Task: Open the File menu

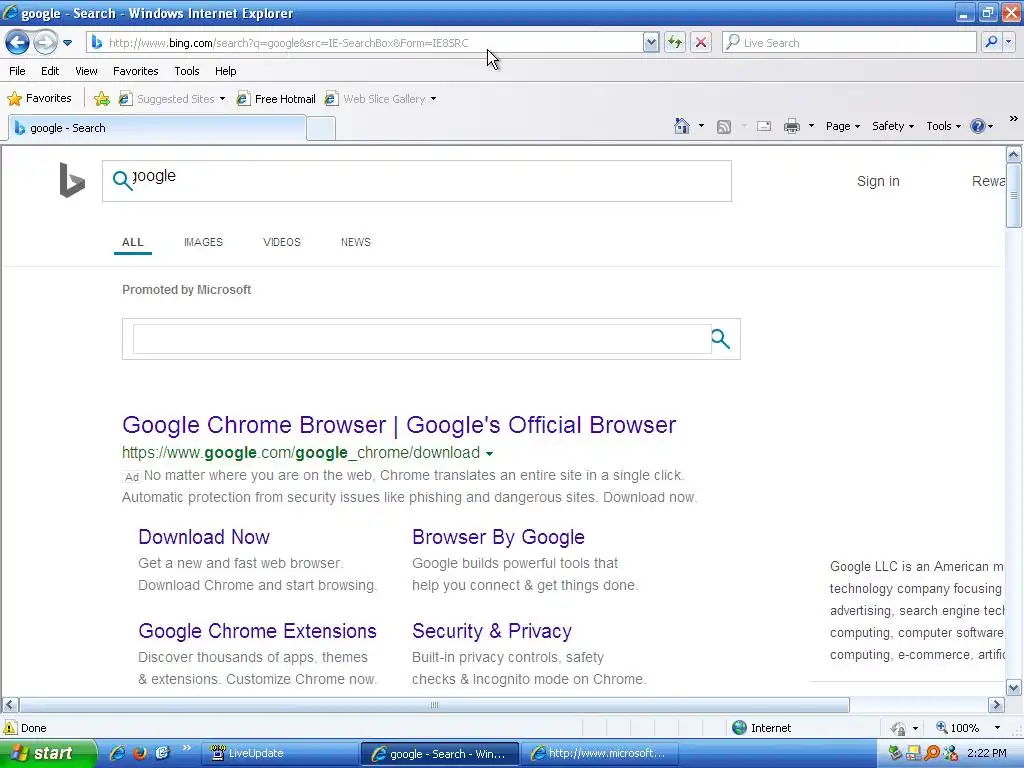Action: (x=18, y=71)
